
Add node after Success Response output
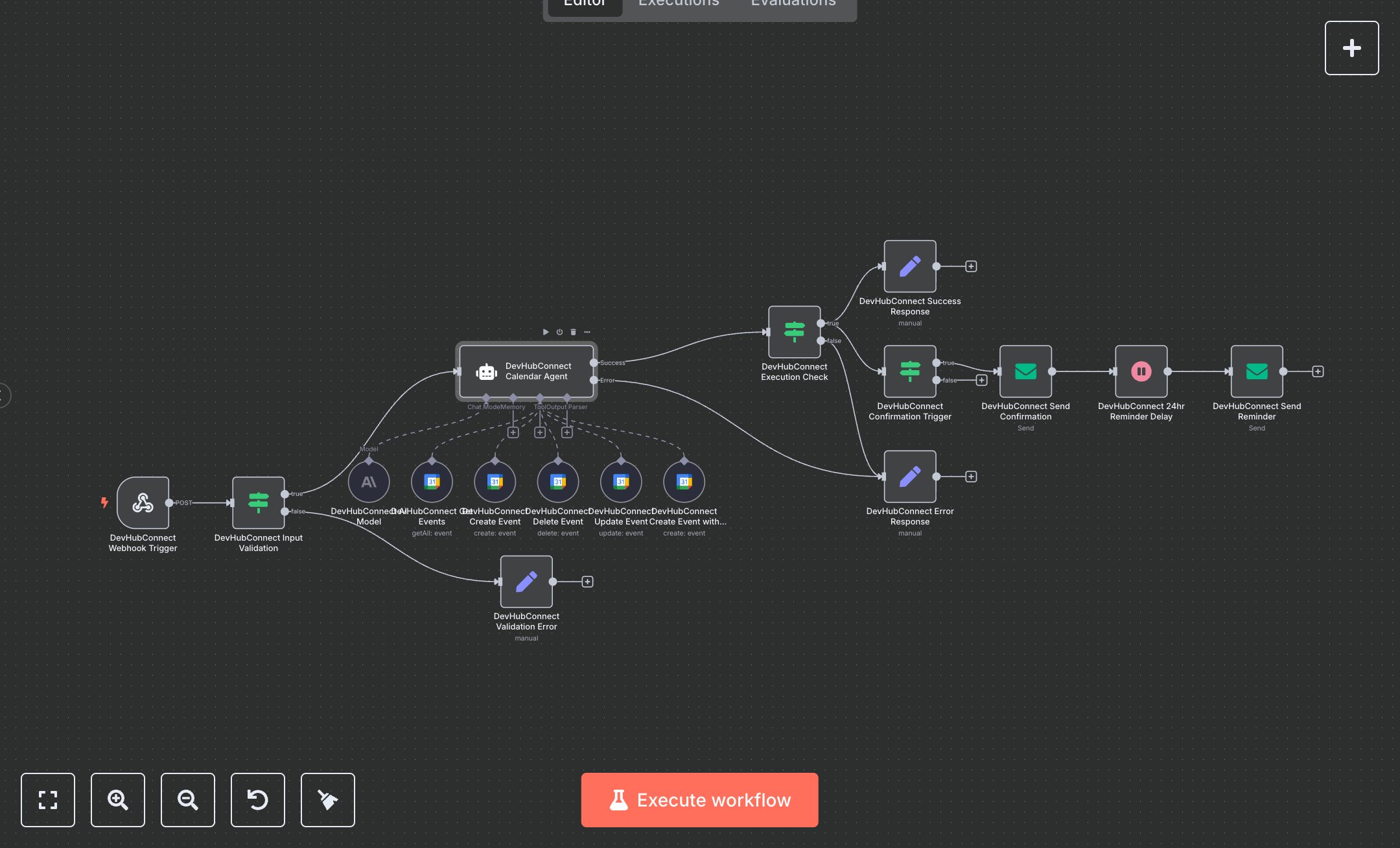click(970, 266)
